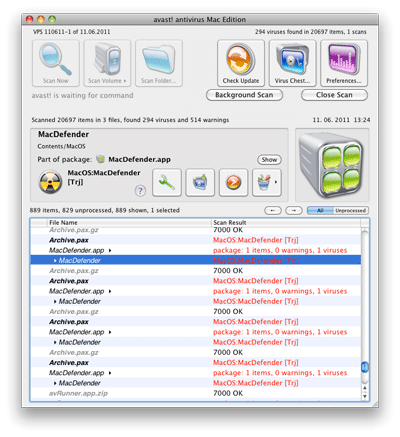Select the highlighted MacDefender file row

pyautogui.click(x=196, y=260)
